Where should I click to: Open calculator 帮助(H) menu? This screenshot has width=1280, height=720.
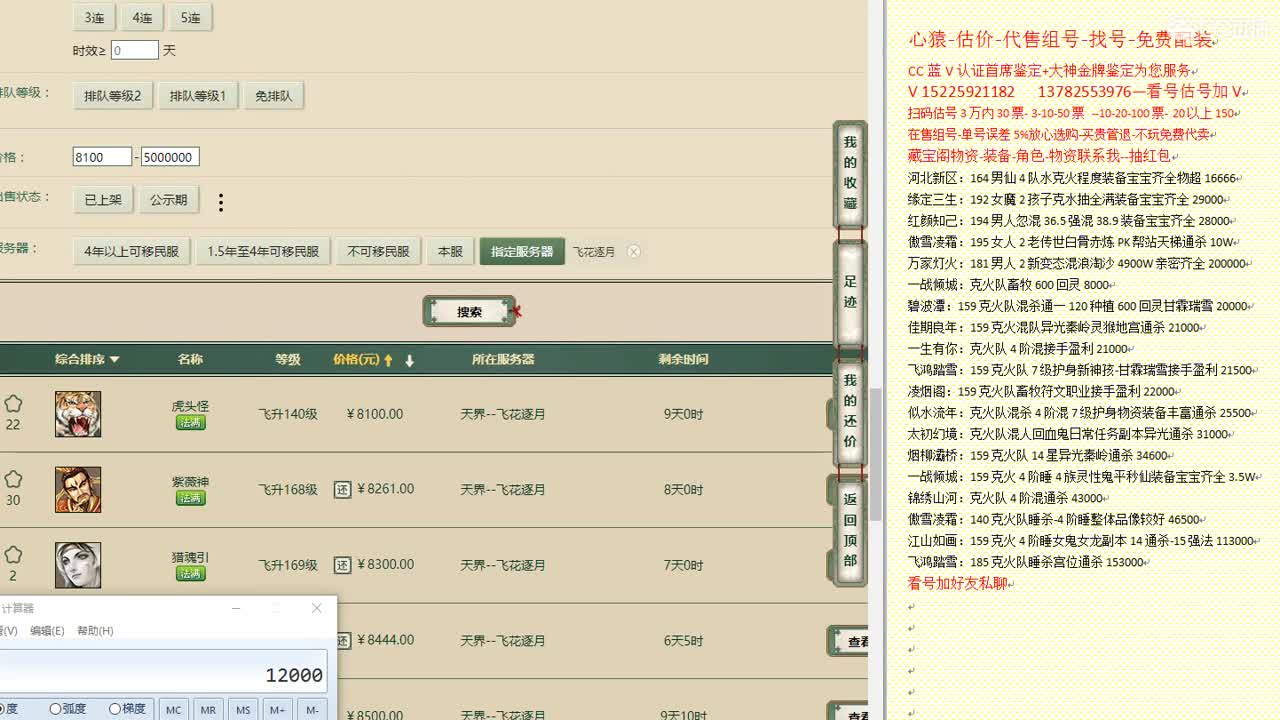click(95, 631)
